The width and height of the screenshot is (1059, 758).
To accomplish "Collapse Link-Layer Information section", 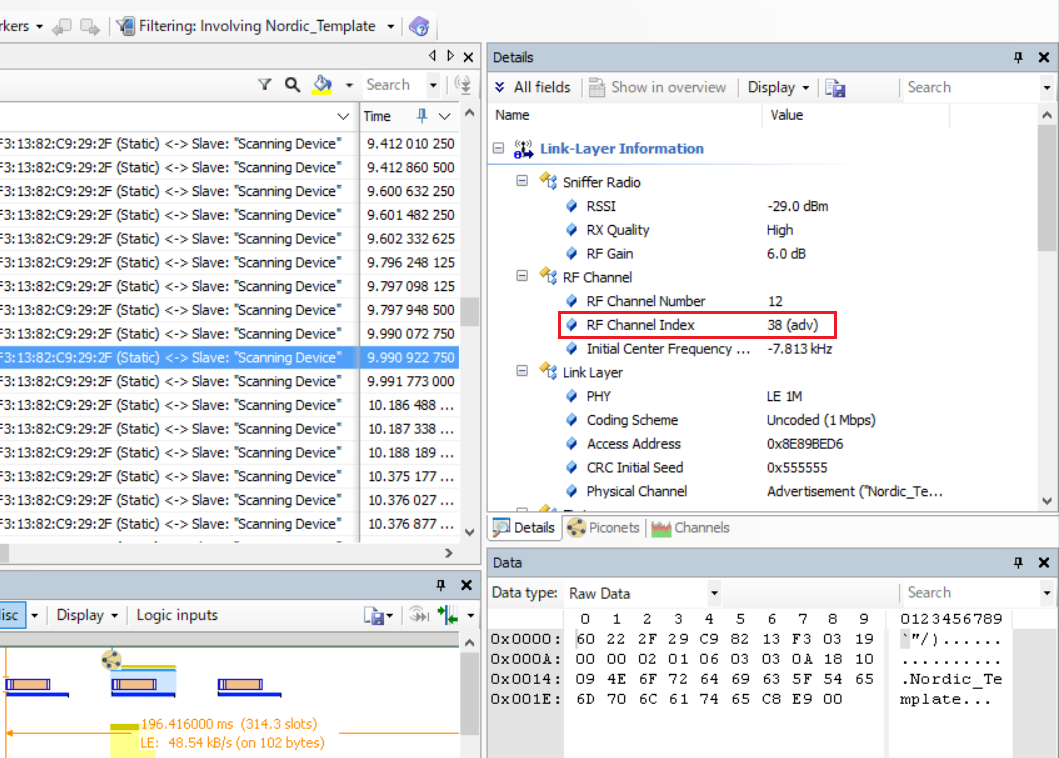I will [x=498, y=148].
